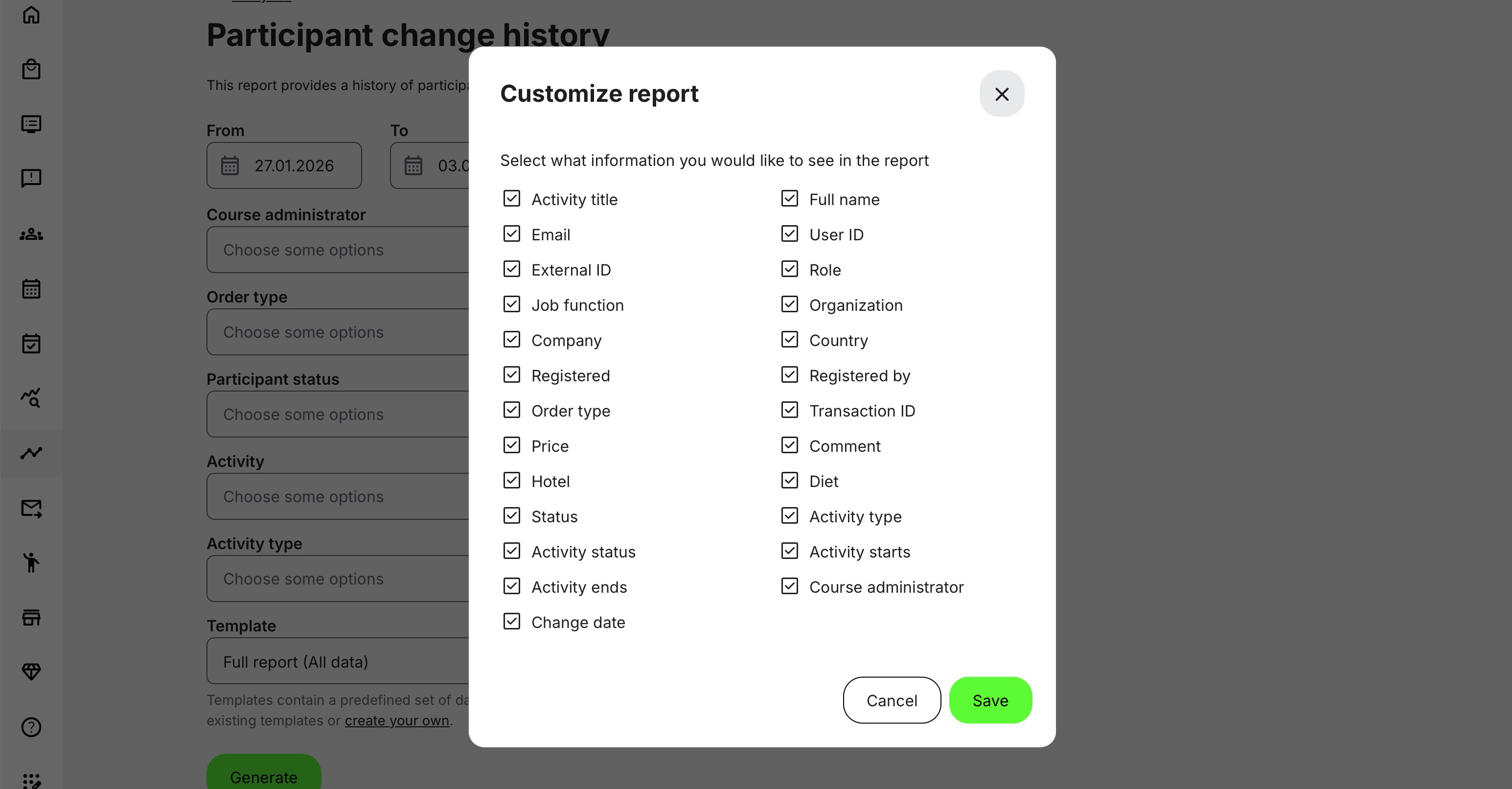1512x789 pixels.
Task: Open the participants group icon
Action: coord(31,234)
